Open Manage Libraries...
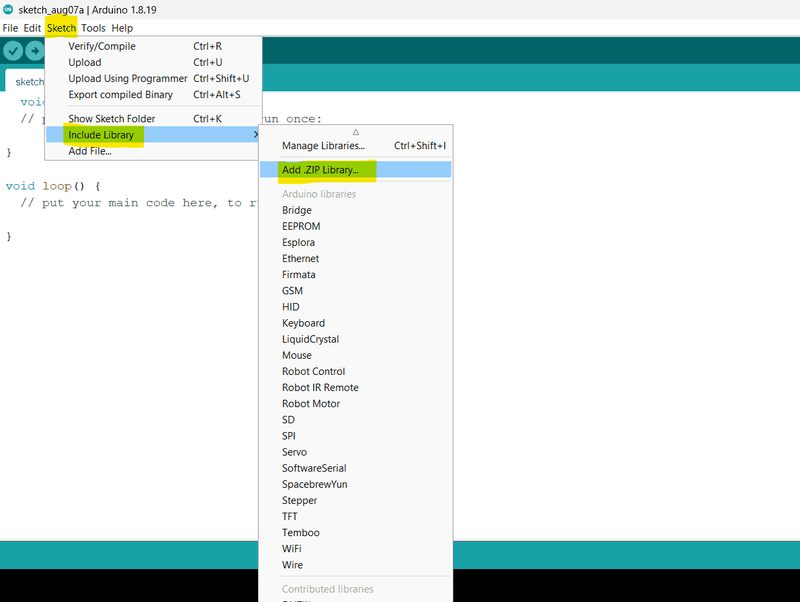Image resolution: width=800 pixels, height=602 pixels. 356,145
